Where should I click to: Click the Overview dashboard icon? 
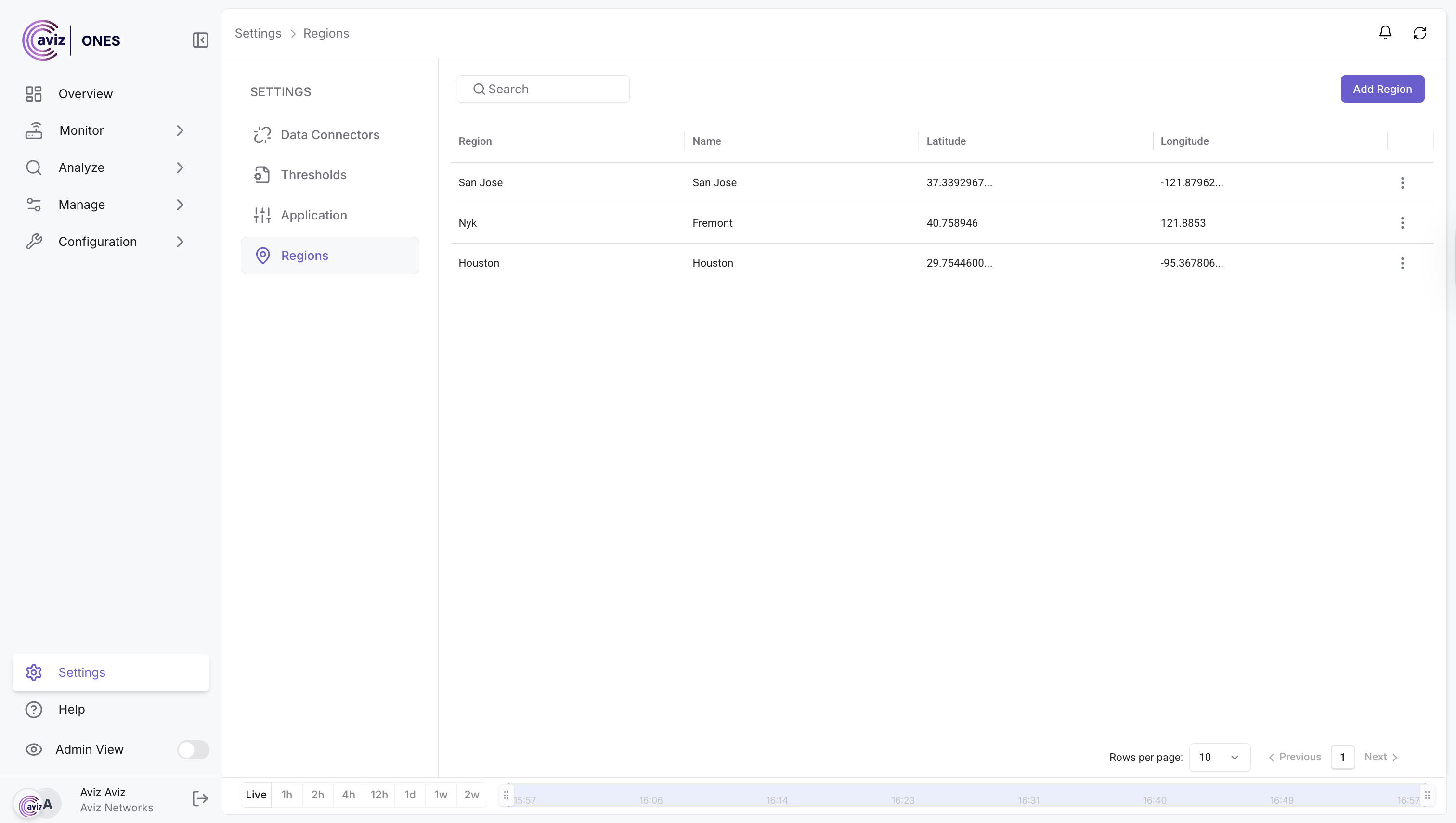34,94
